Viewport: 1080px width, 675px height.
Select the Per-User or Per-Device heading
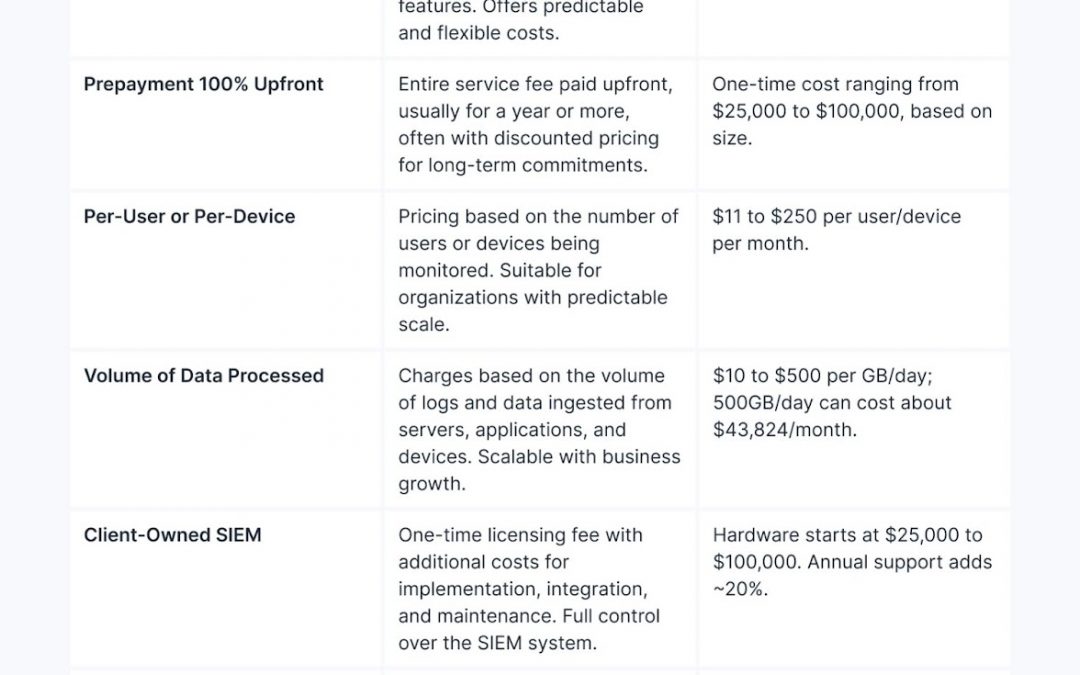[x=189, y=216]
